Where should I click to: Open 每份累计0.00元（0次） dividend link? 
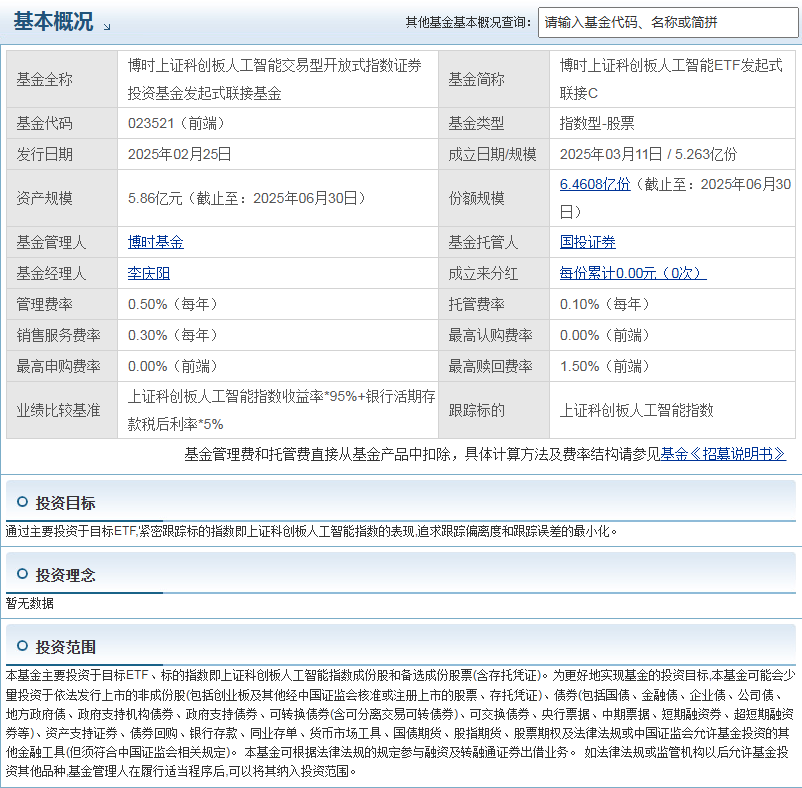click(x=633, y=273)
